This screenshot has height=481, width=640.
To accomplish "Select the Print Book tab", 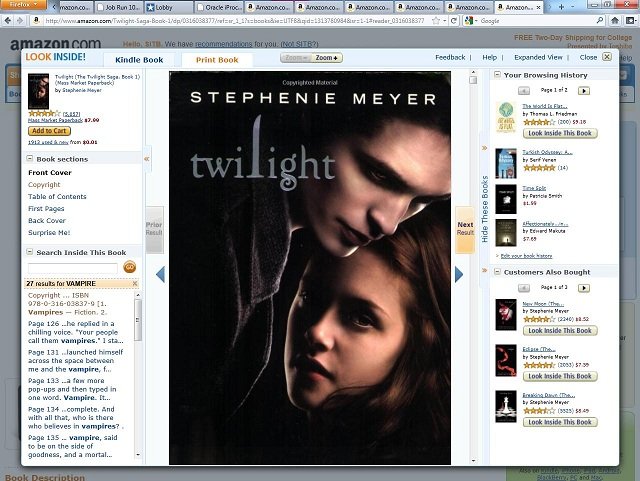I will (217, 60).
